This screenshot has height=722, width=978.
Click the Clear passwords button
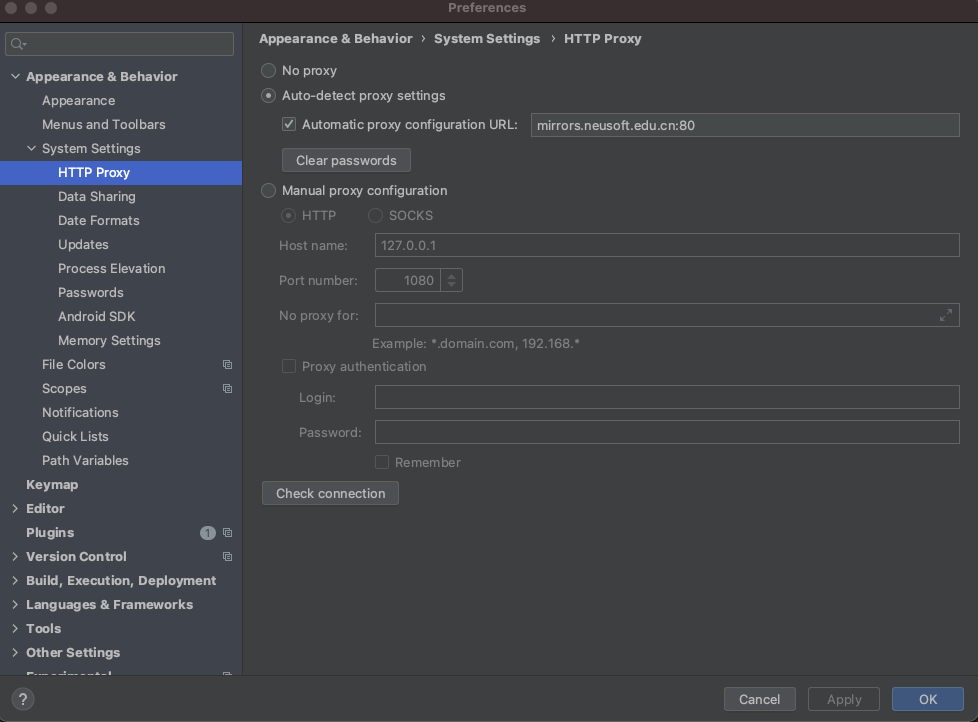tap(346, 160)
